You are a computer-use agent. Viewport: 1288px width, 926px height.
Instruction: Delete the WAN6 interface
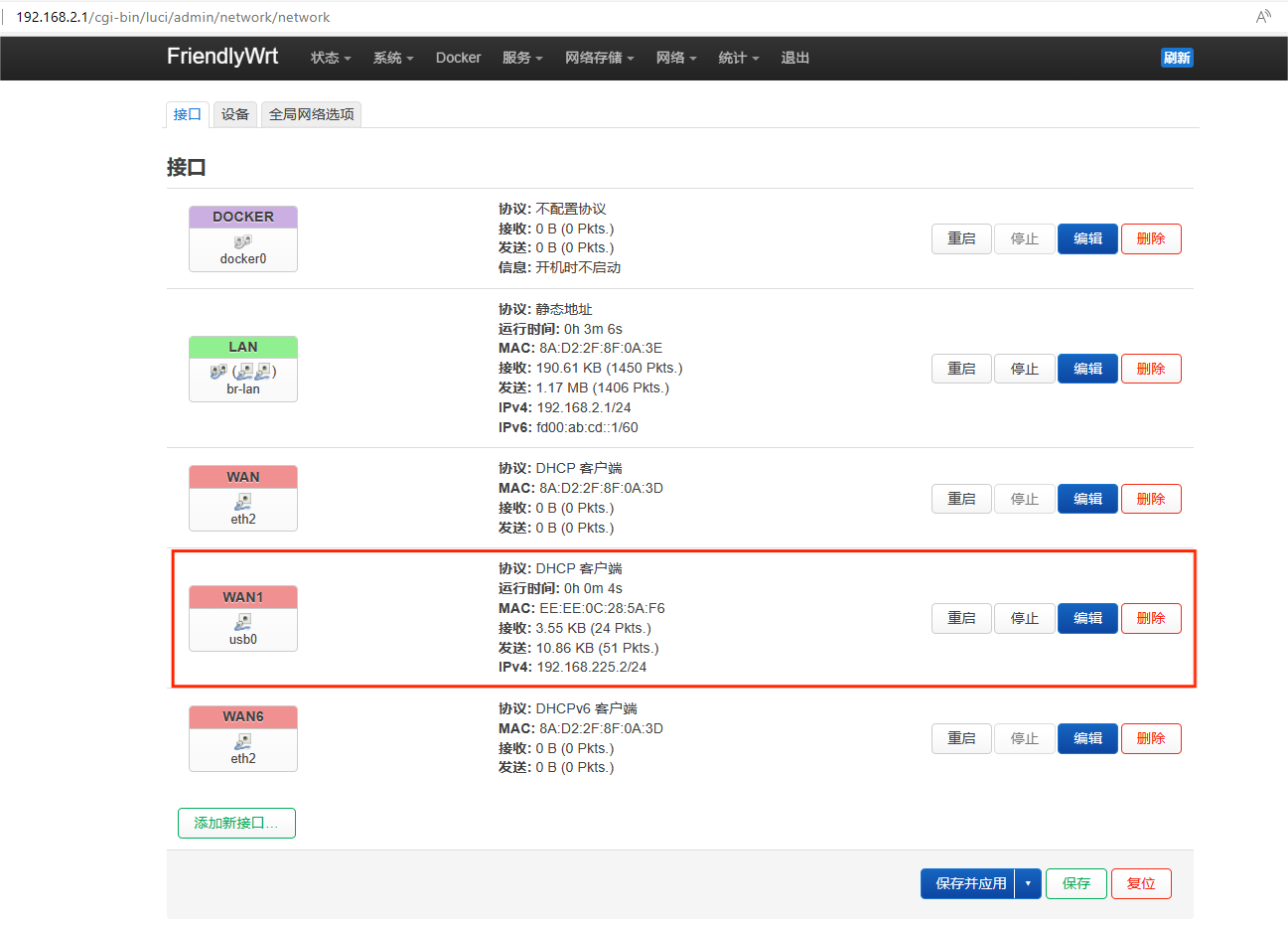coord(1151,738)
